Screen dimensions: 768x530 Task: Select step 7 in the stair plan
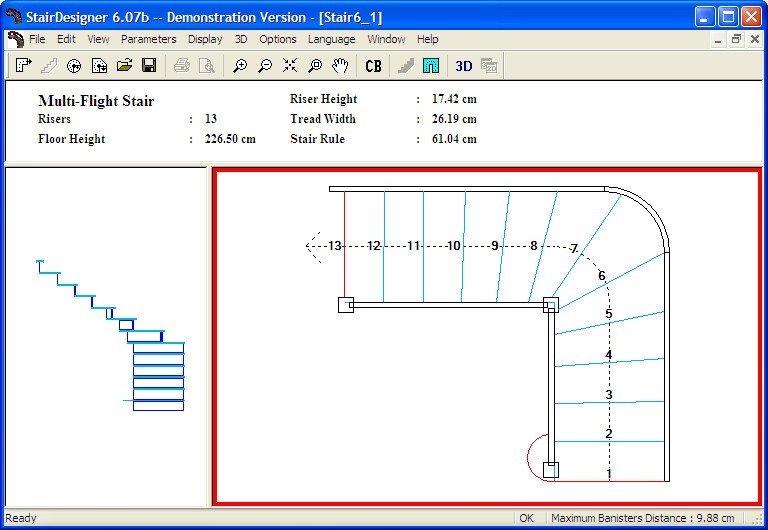(574, 249)
